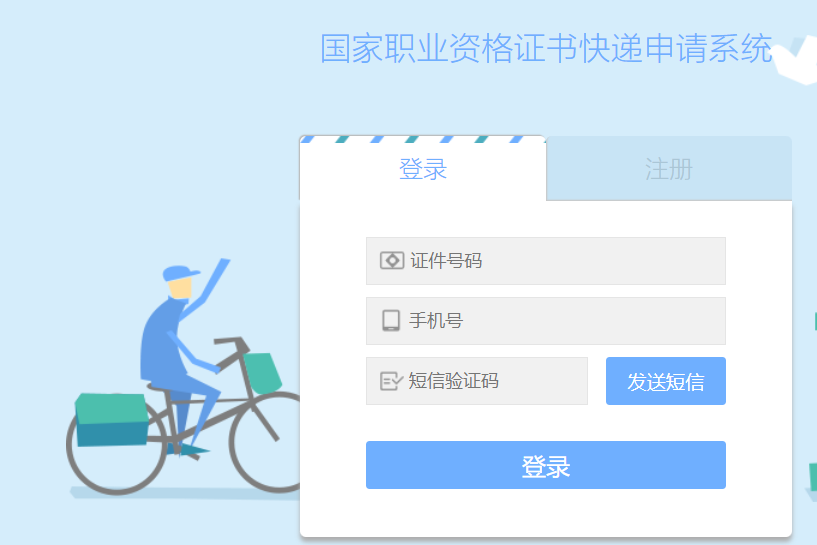Click the white bird illustration near the title
Image resolution: width=817 pixels, height=545 pixels.
(x=795, y=58)
